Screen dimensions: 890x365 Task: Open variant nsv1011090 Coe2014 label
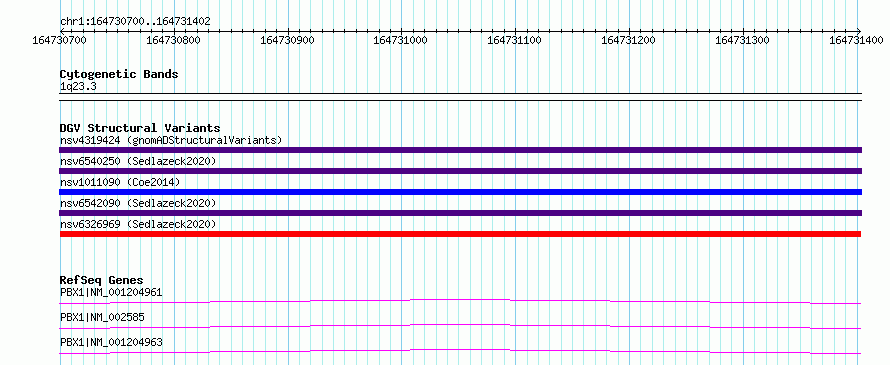[120, 182]
